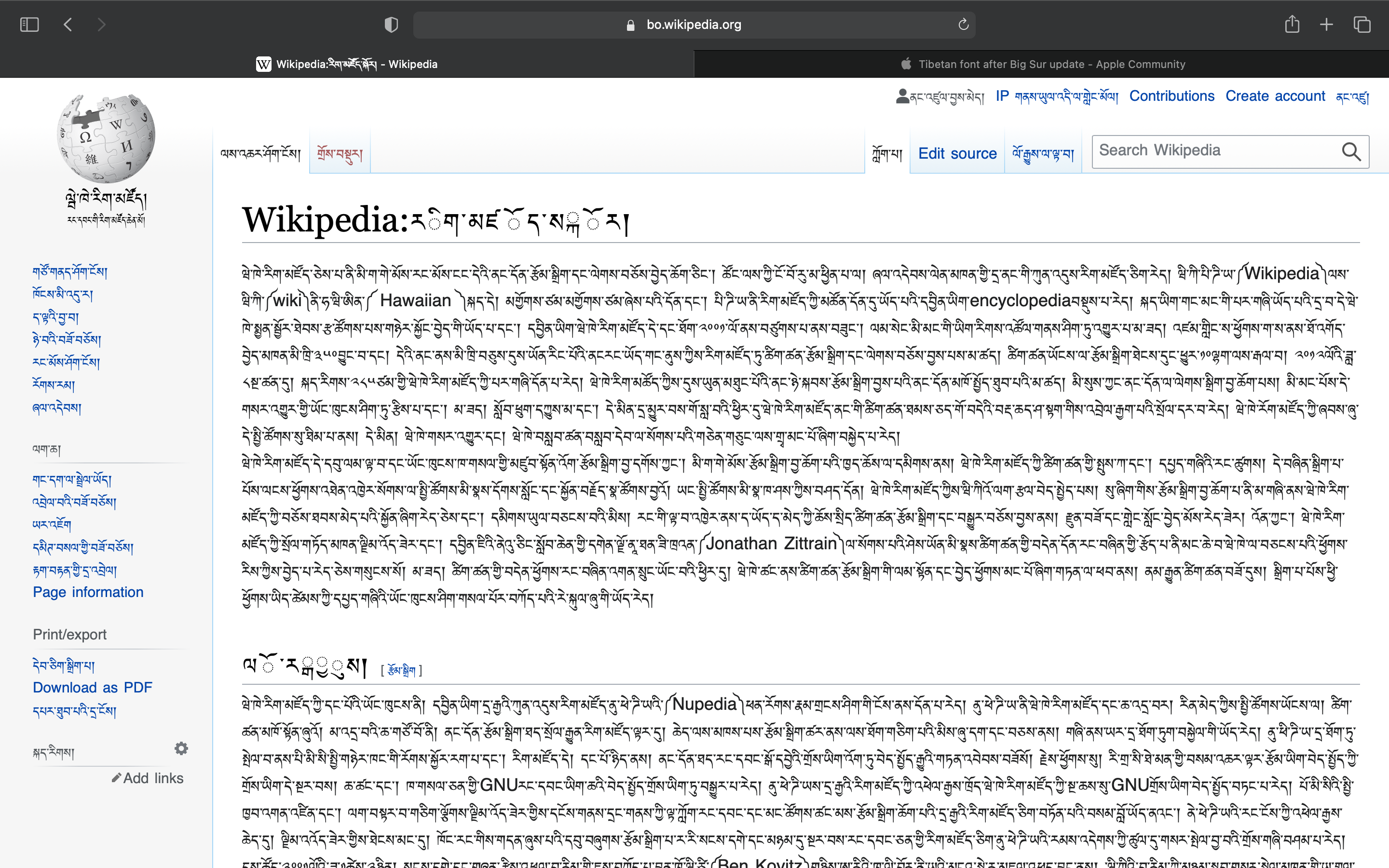Open the Page information link
The height and width of the screenshot is (868, 1389).
88,592
